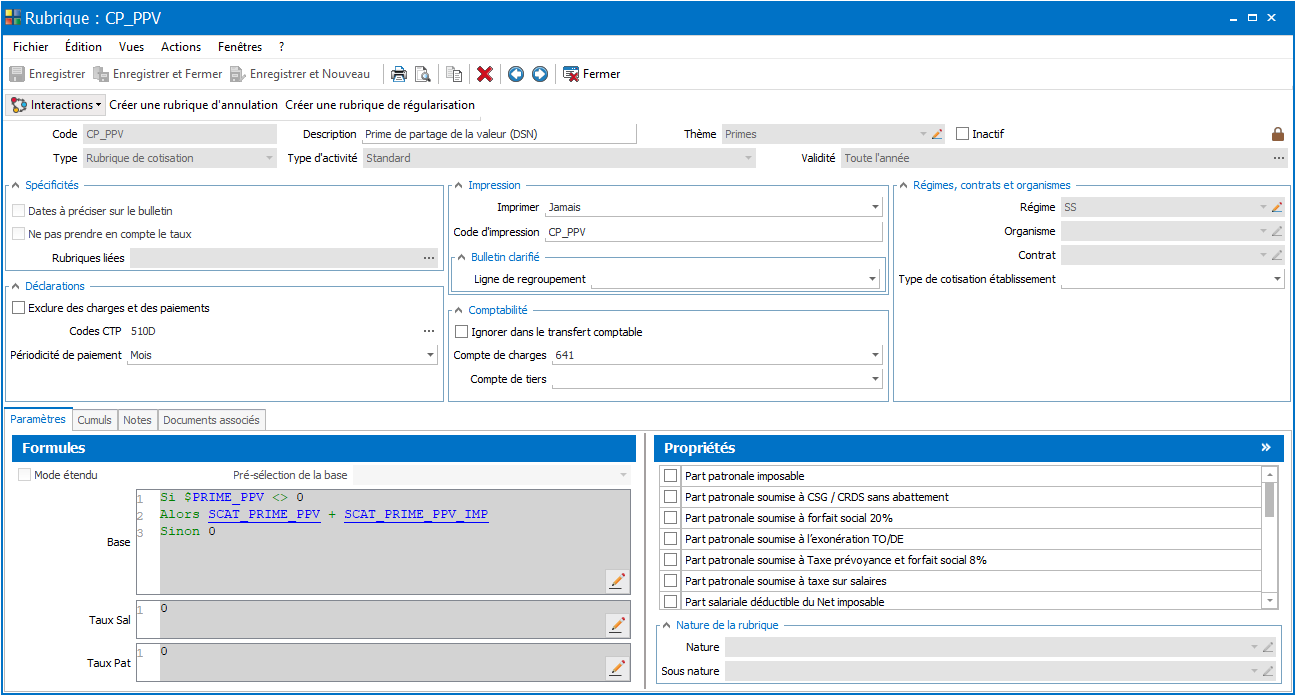Screen dimensions: 1296x696
Task: Click the properties list scroll down arrow
Action: coord(1270,601)
